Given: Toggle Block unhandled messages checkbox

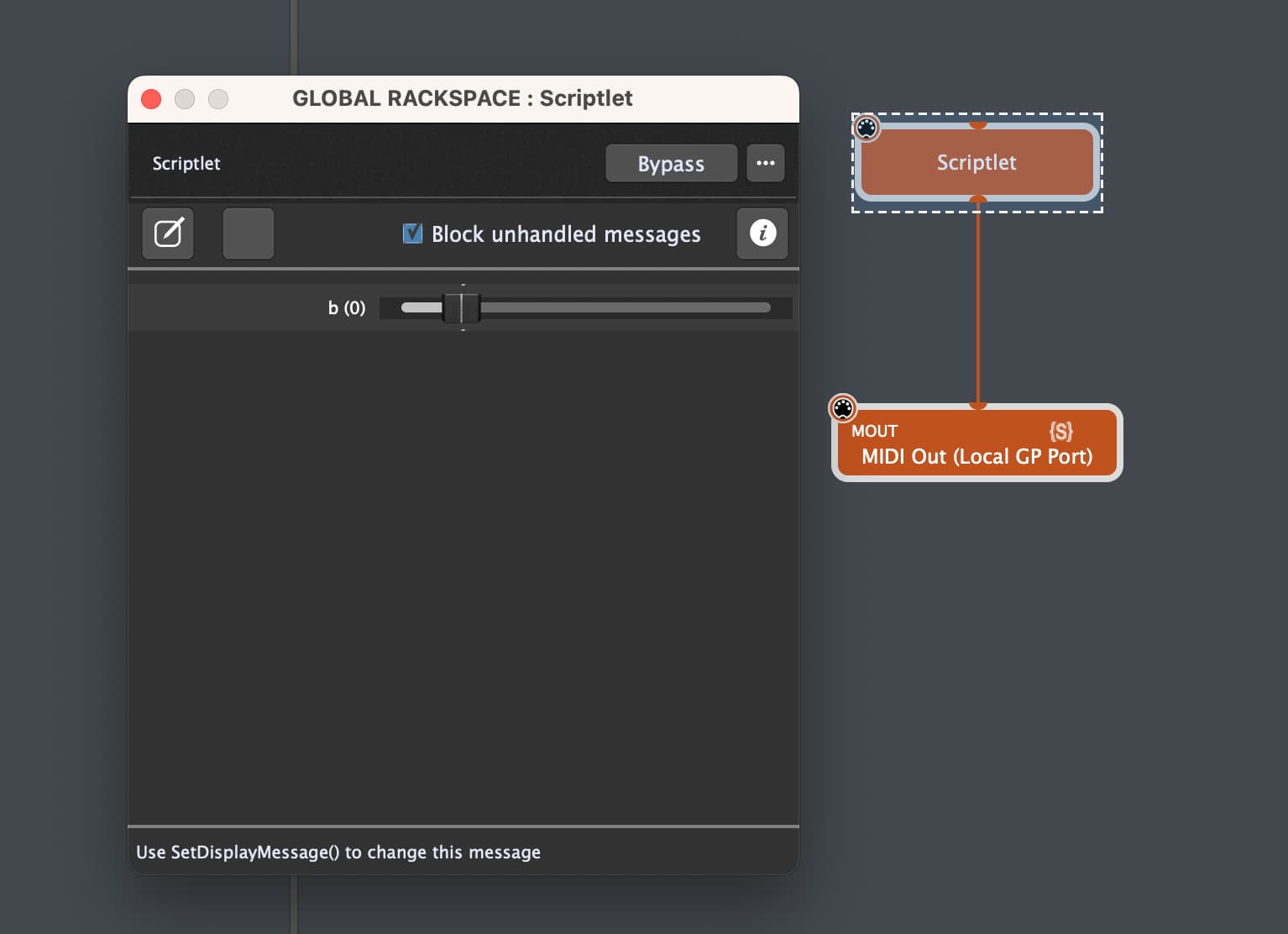Looking at the screenshot, I should (x=412, y=233).
